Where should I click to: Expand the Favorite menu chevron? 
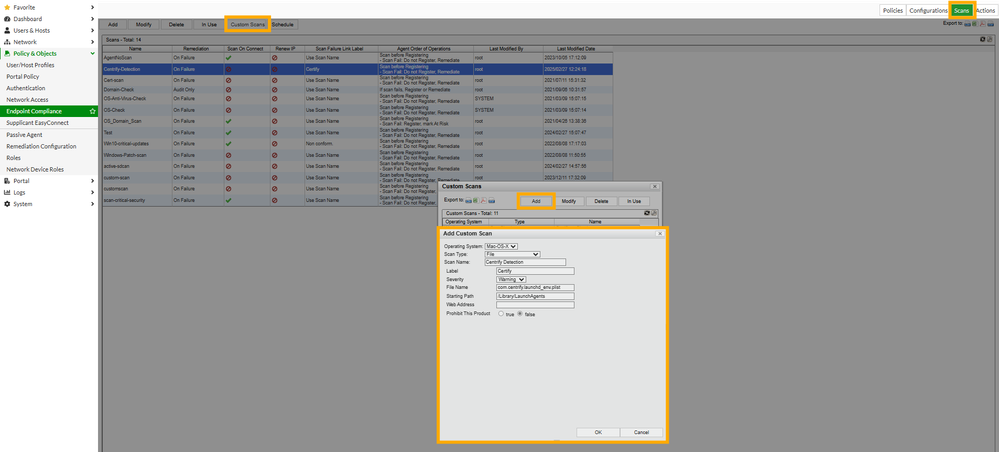92,7
